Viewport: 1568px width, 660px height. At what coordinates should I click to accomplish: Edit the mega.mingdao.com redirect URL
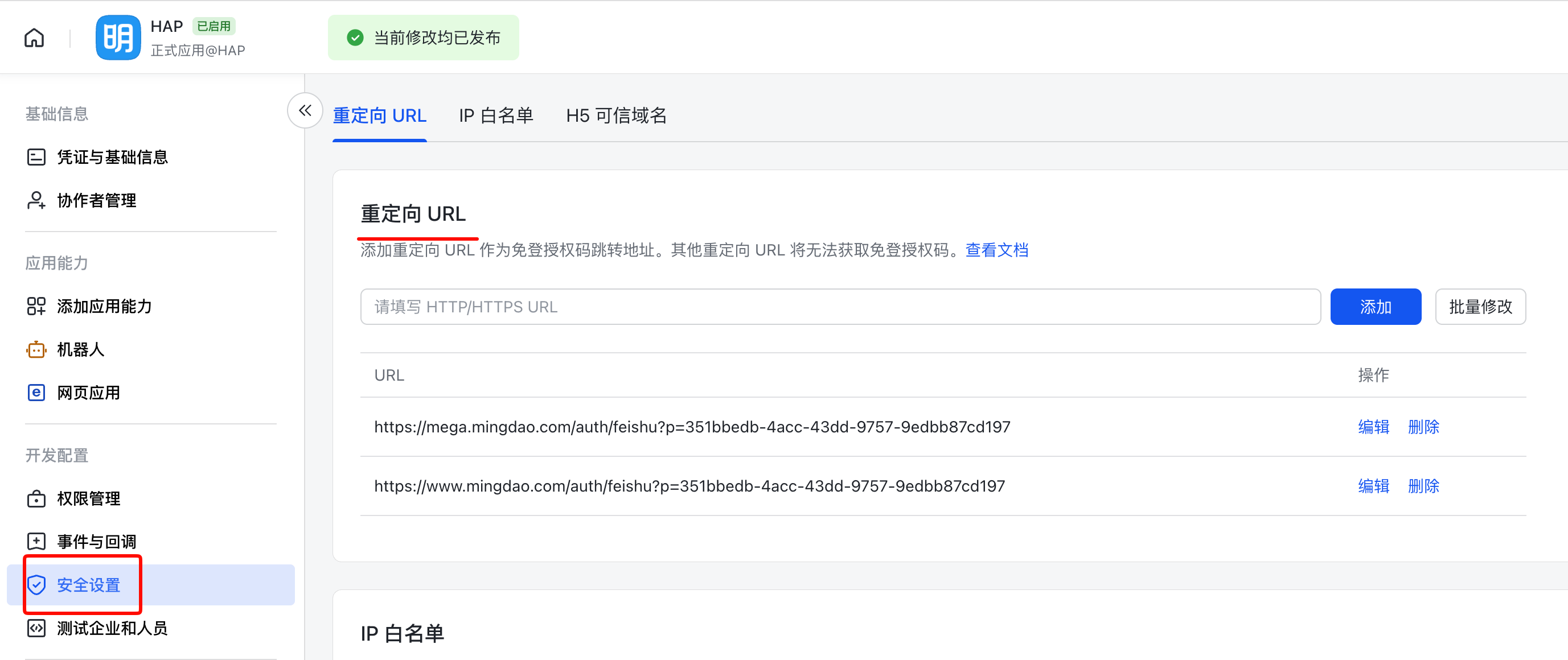click(x=1373, y=427)
